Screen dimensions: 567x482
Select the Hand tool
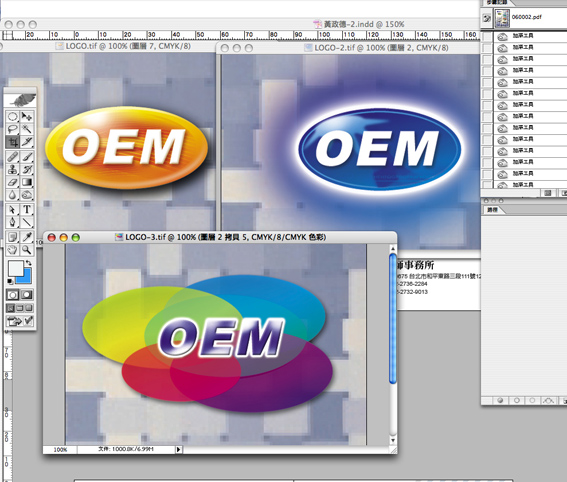click(13, 249)
